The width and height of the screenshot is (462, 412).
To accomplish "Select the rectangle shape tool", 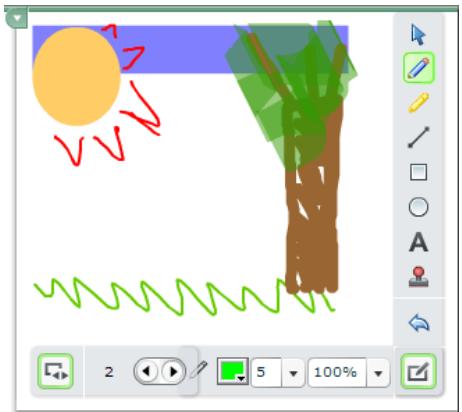I will coord(418,172).
